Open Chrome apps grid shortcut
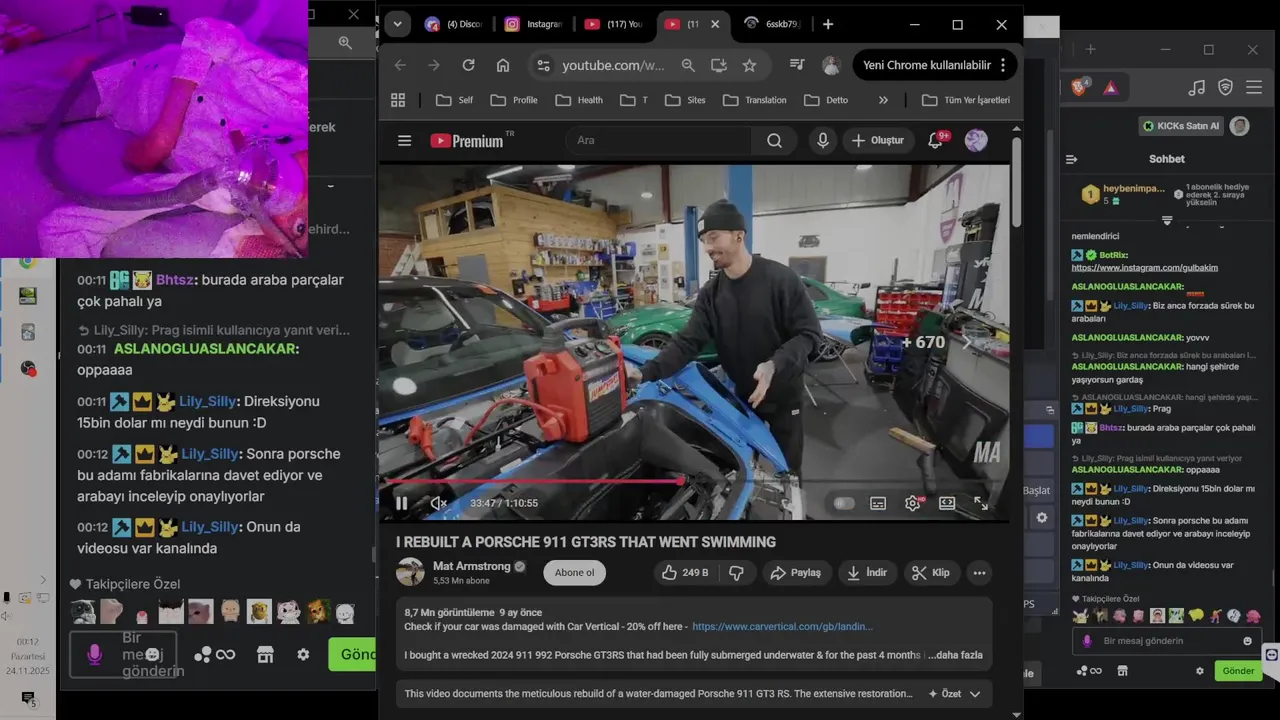1280x720 pixels. pyautogui.click(x=398, y=100)
